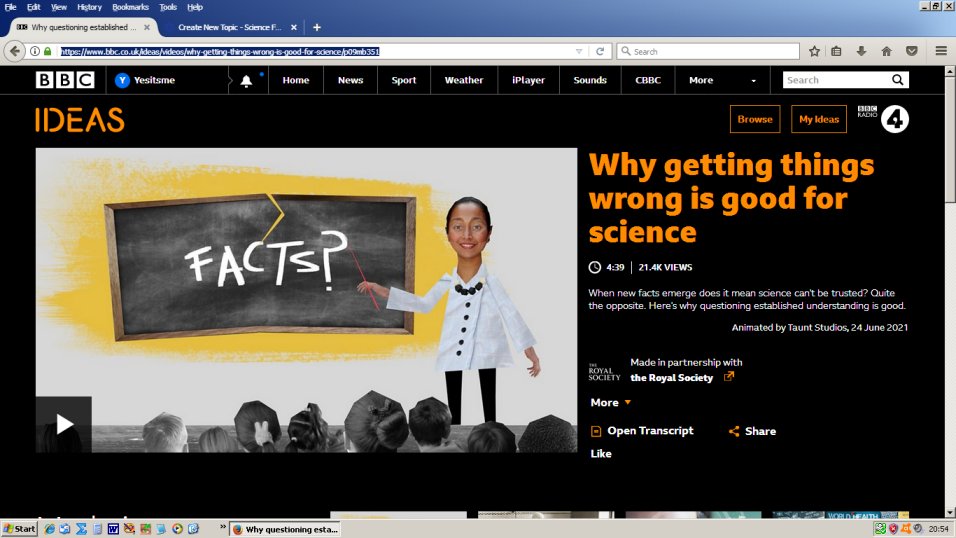
Task: Go to Firefox home page icon
Action: pos(886,51)
